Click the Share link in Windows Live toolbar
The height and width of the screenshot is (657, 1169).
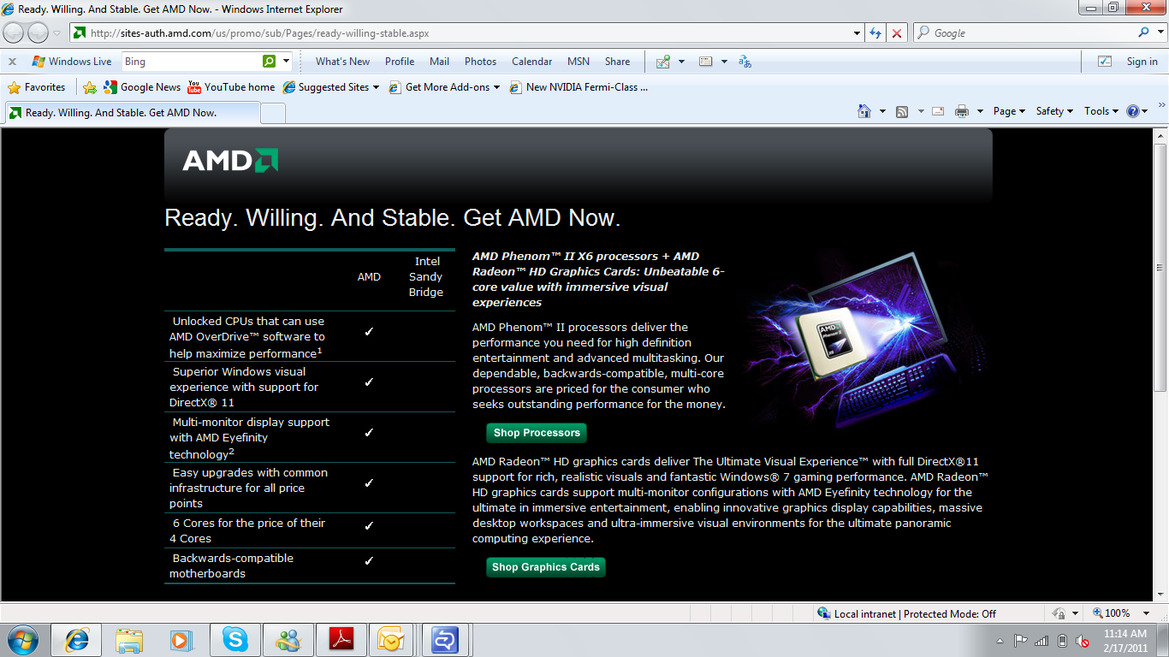617,61
